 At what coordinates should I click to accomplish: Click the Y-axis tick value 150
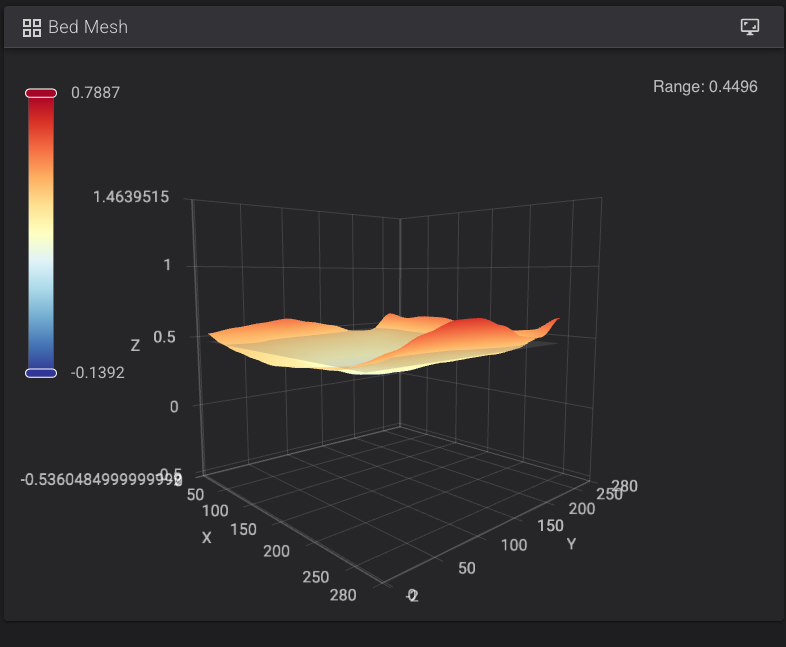[x=550, y=526]
